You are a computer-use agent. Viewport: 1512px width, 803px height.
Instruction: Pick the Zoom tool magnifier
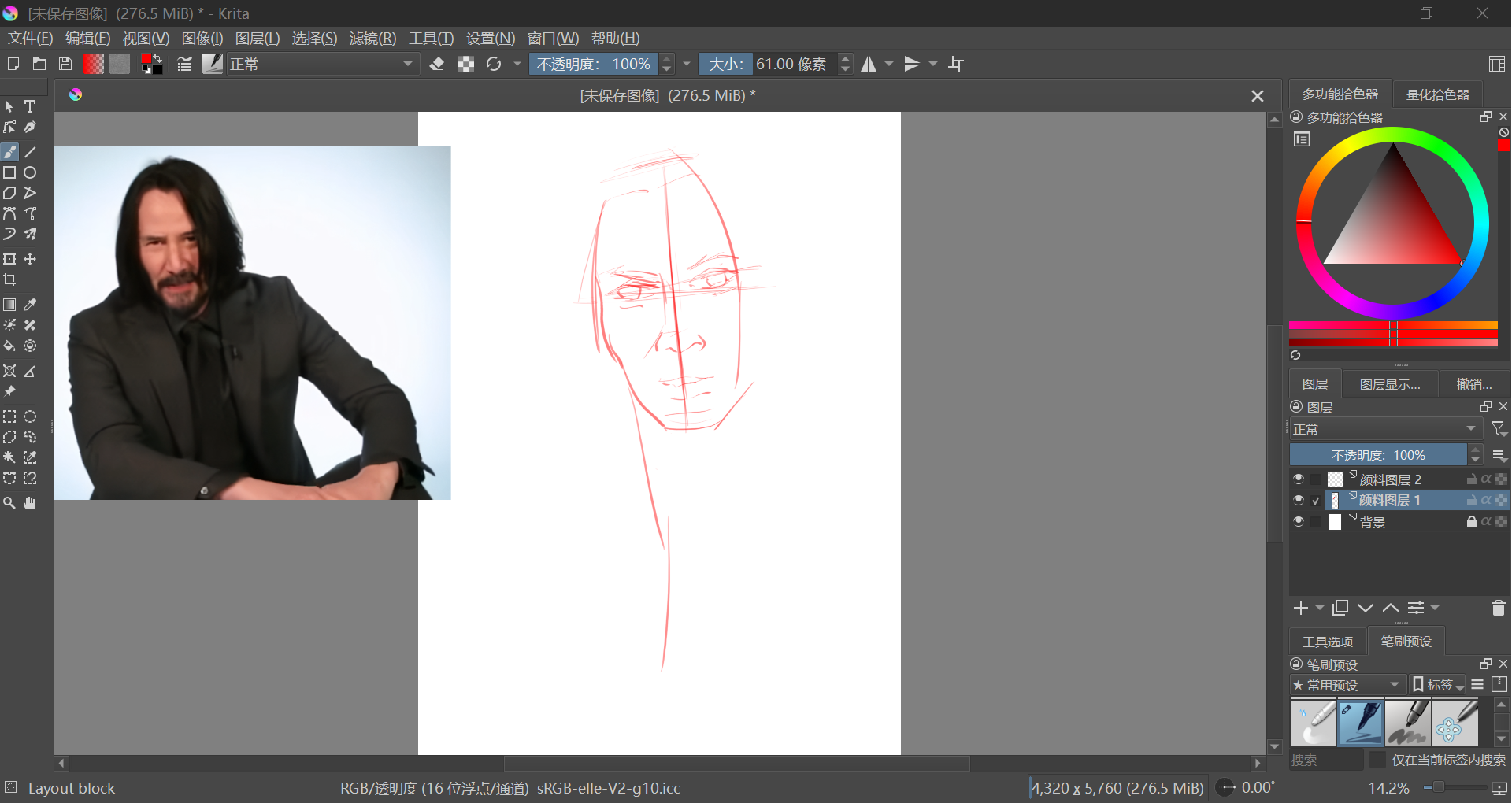coord(9,503)
